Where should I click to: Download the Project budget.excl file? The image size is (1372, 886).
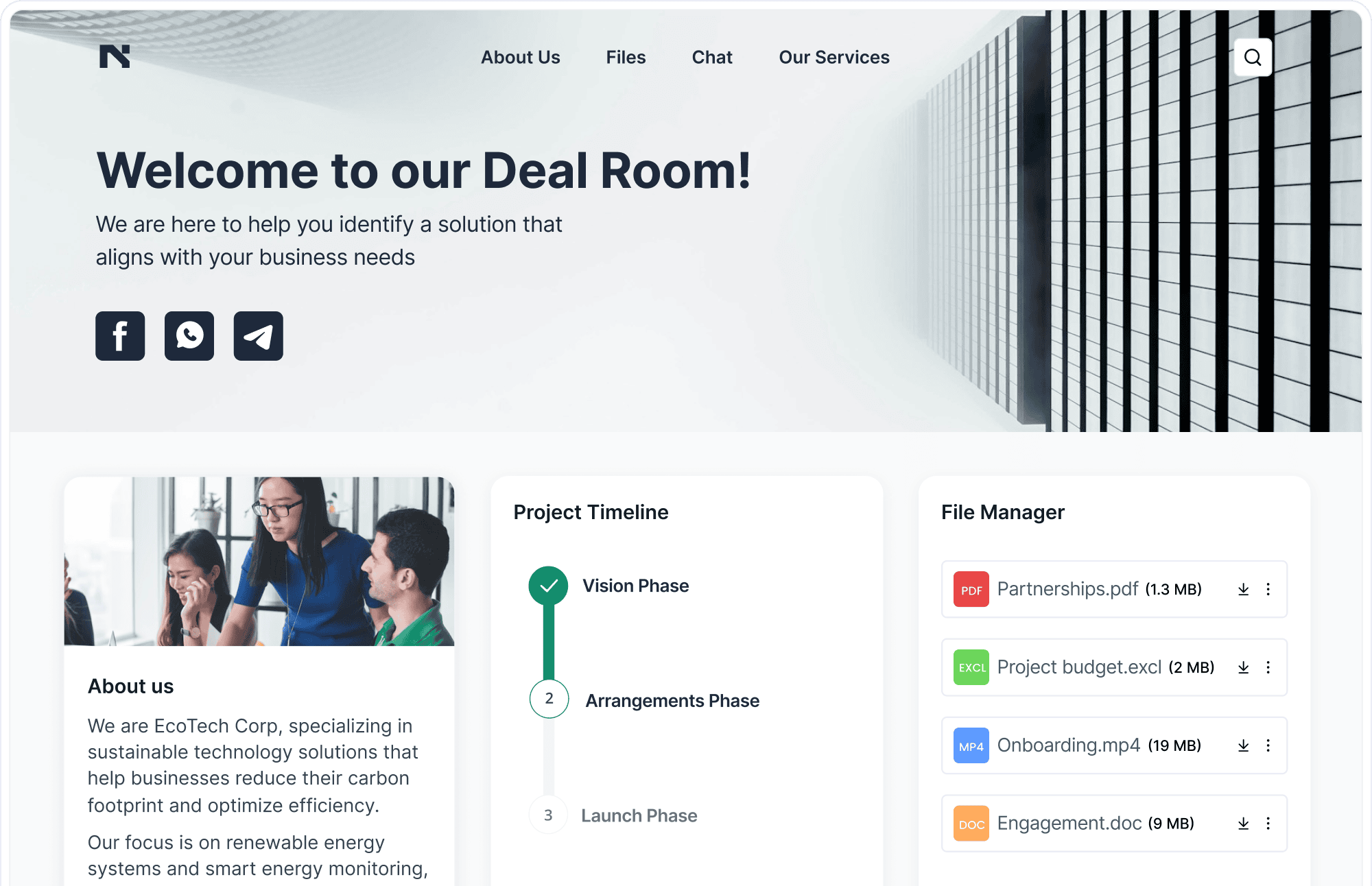1242,666
